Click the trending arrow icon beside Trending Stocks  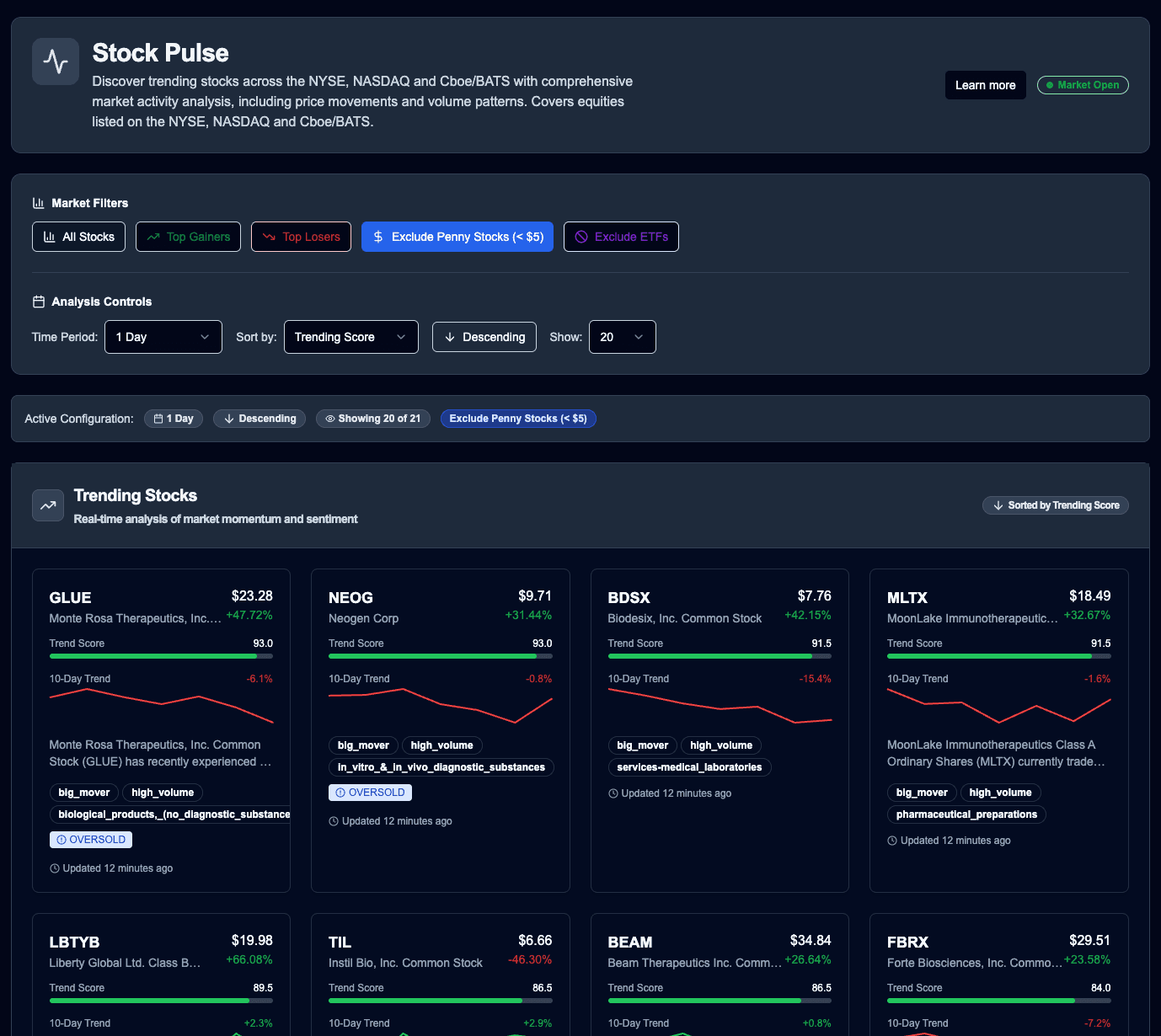(47, 505)
